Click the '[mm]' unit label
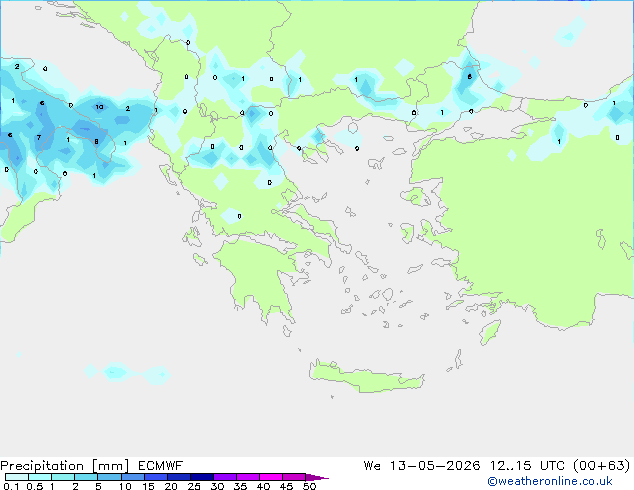 [110, 466]
